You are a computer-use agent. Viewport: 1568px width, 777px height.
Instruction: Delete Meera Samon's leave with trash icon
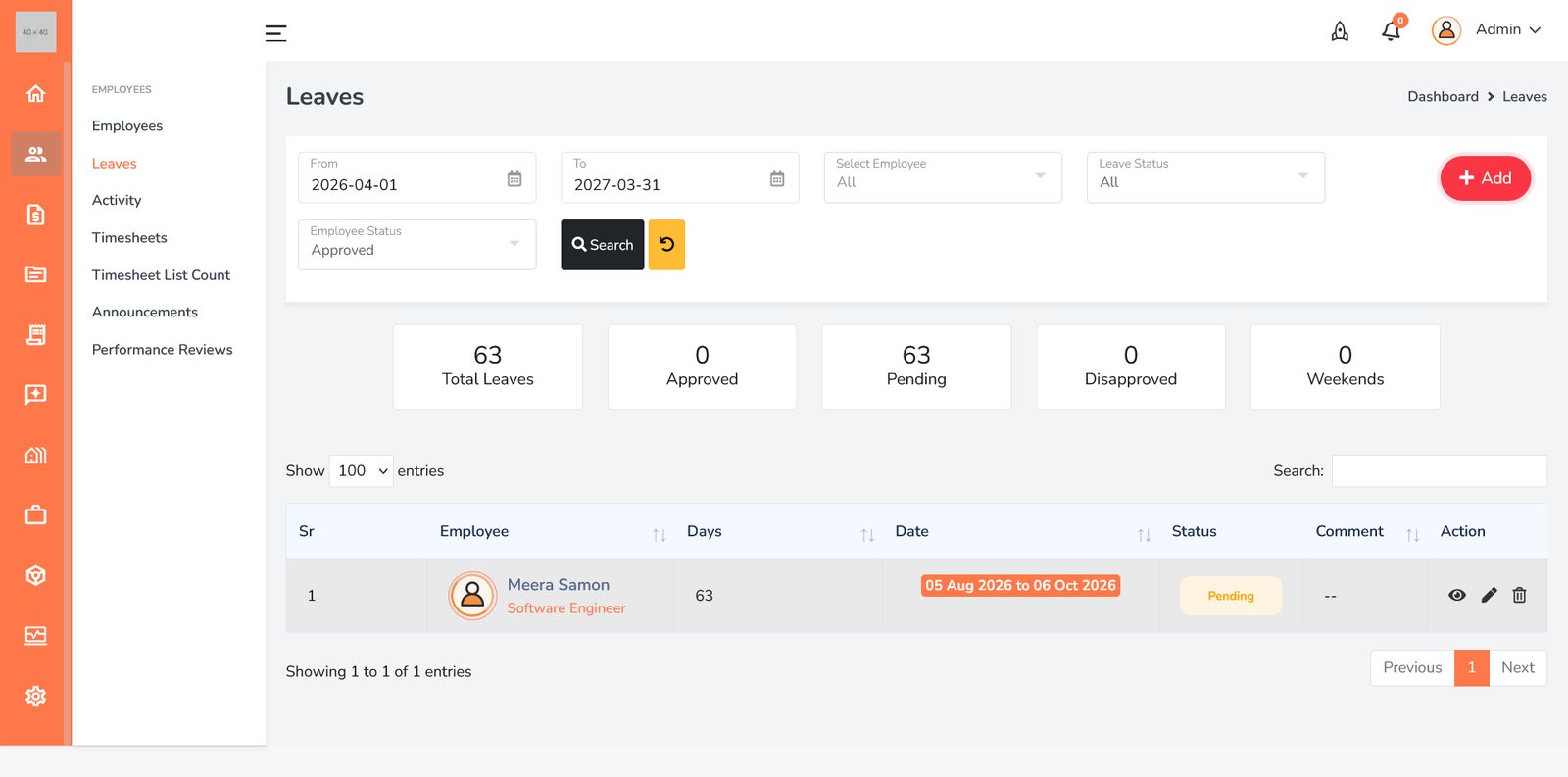pyautogui.click(x=1519, y=595)
